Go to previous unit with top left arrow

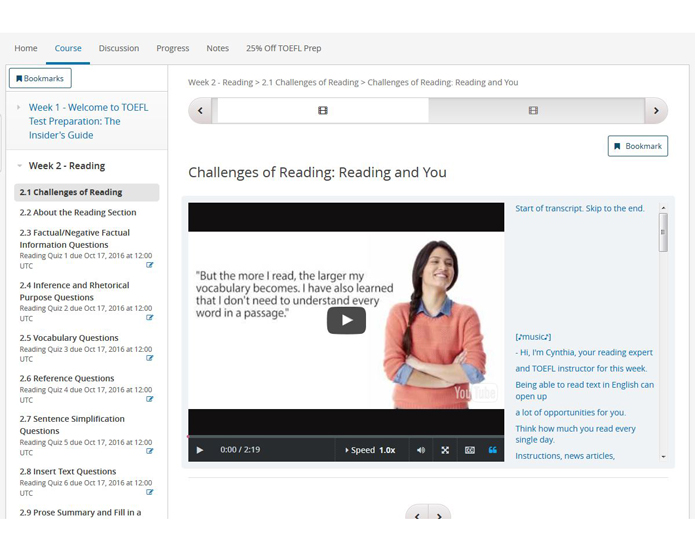(x=200, y=110)
